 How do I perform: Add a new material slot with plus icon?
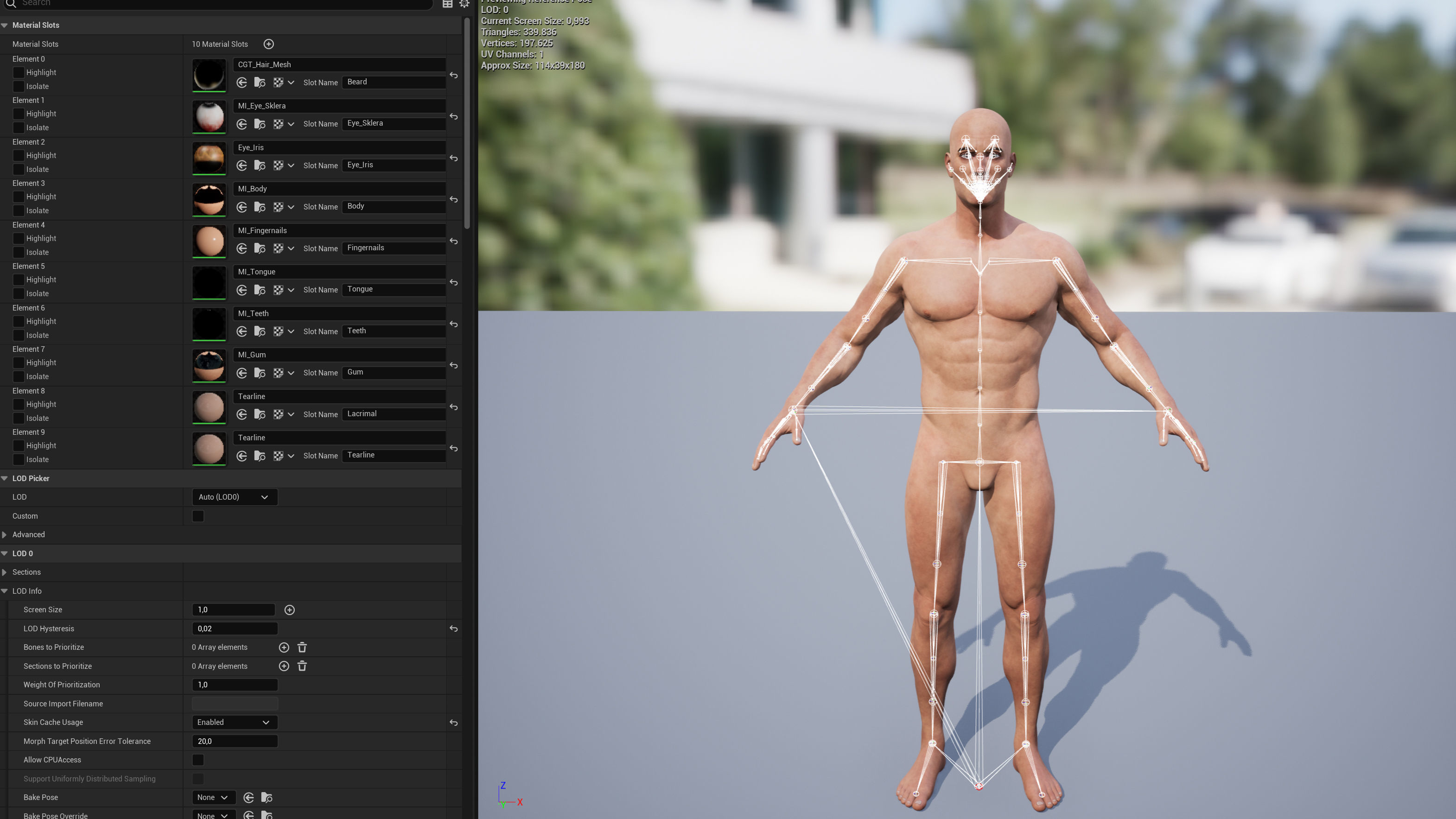pos(268,44)
